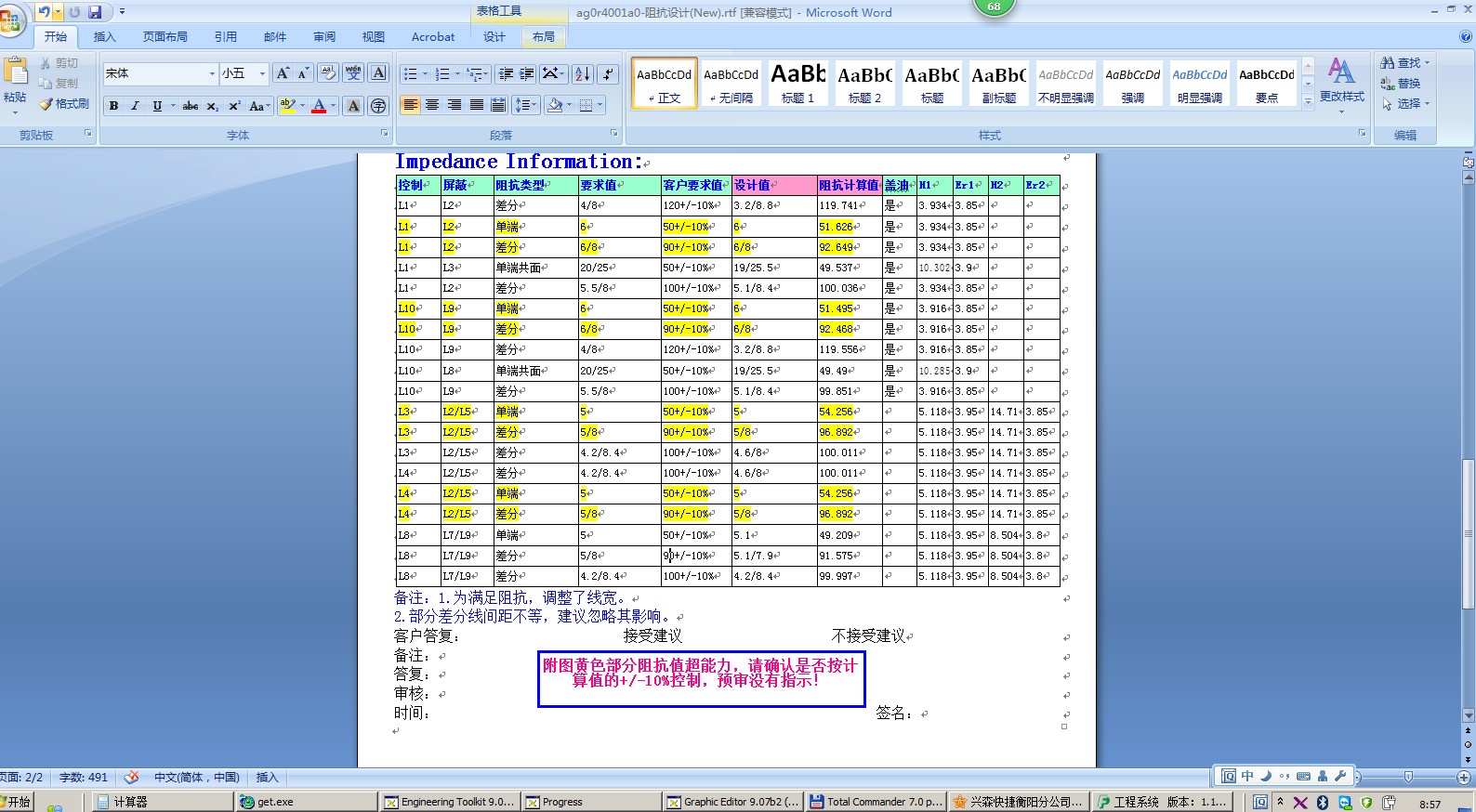Click the Zoom slider handle in status bar

(1408, 777)
